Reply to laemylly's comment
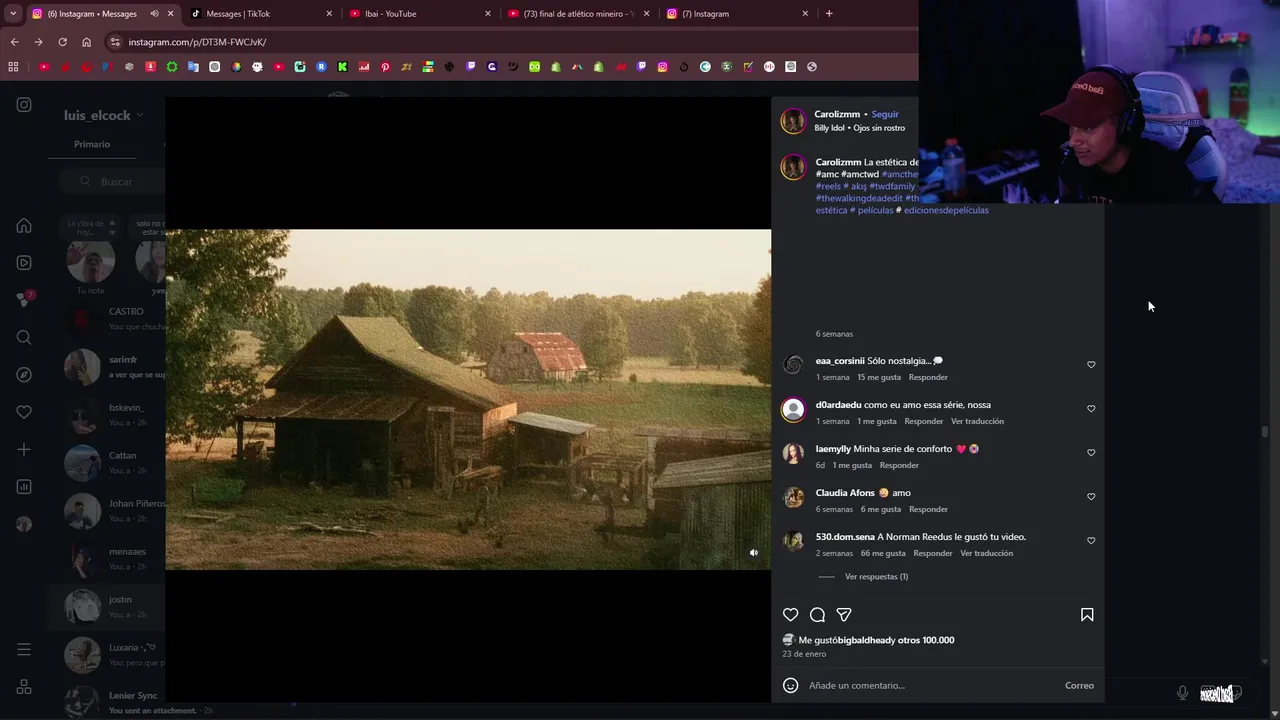Viewport: 1280px width, 720px height. click(899, 465)
